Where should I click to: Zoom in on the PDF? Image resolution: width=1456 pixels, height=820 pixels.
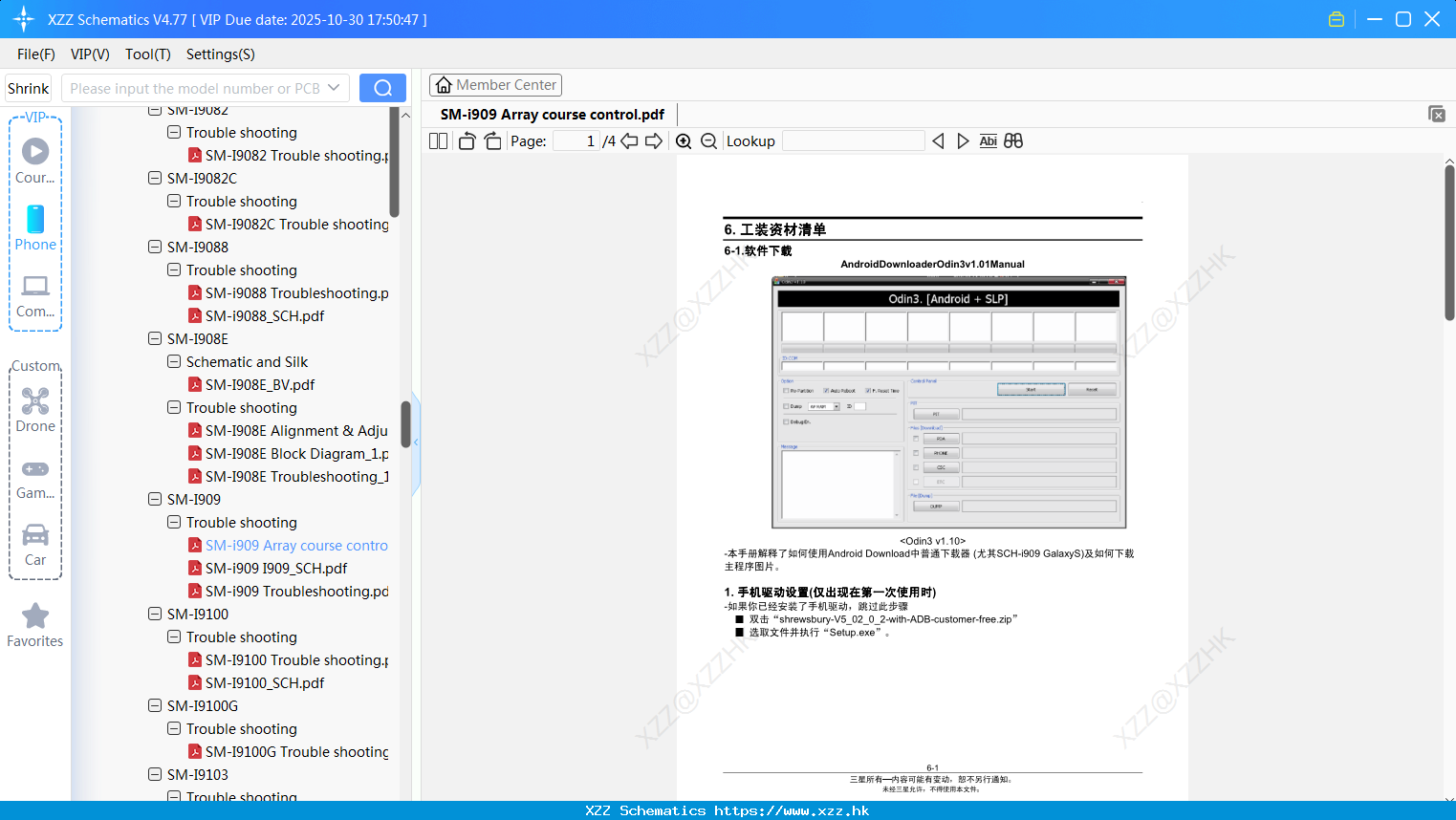point(684,141)
